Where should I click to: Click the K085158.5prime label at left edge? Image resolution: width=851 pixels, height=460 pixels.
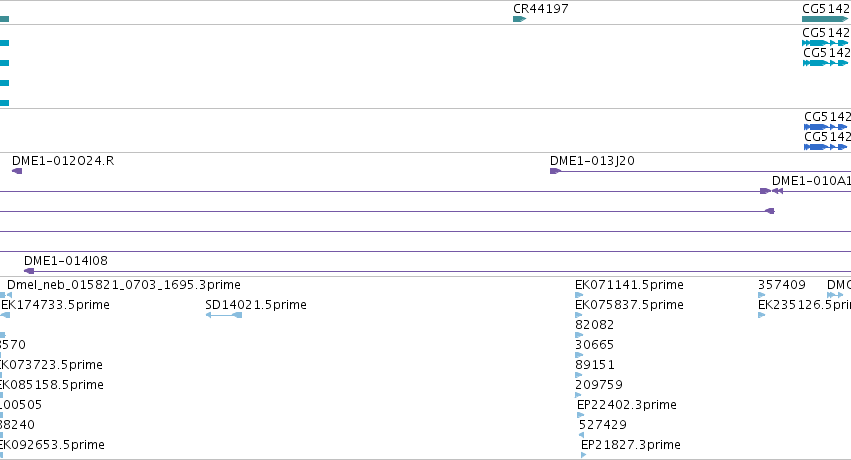[52, 385]
